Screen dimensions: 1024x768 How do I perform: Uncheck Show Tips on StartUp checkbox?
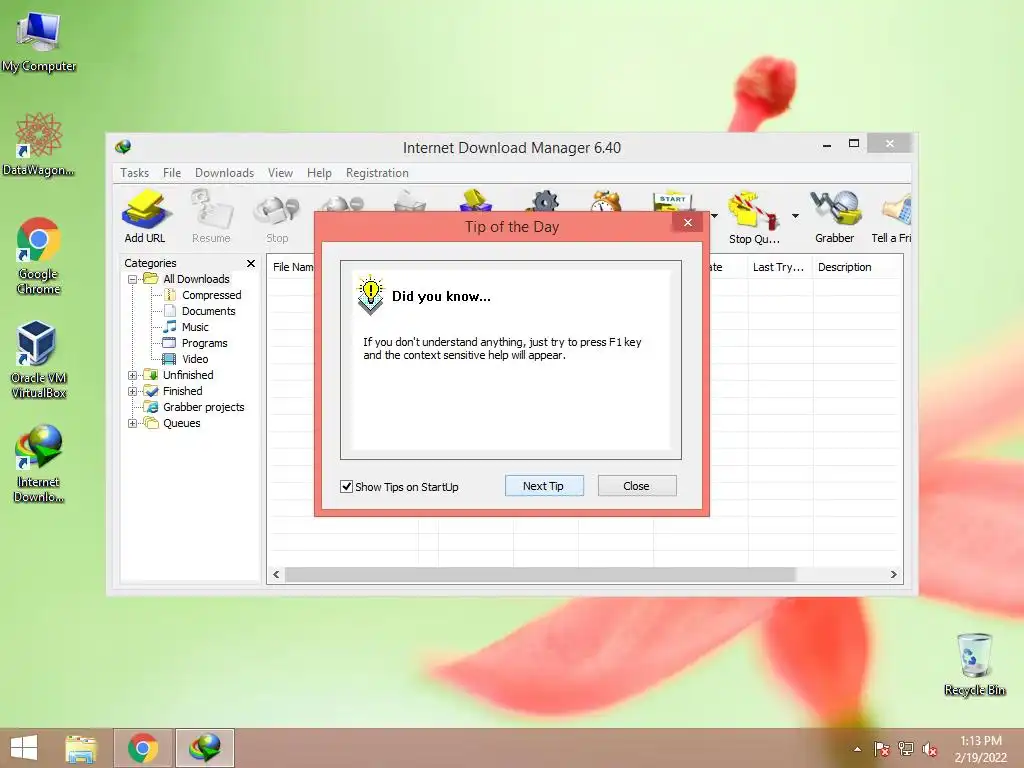[x=347, y=487]
